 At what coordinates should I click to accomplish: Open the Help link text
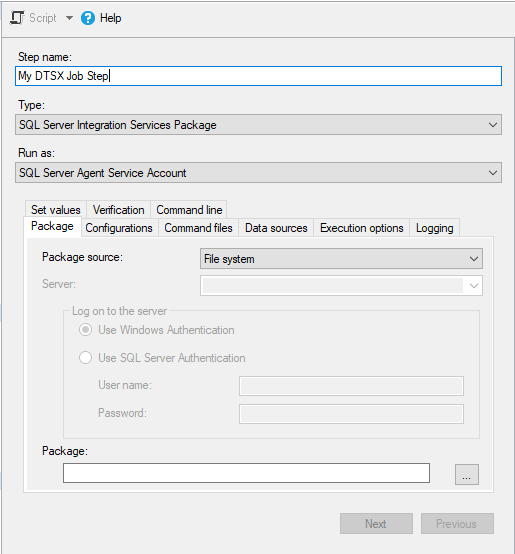111,18
